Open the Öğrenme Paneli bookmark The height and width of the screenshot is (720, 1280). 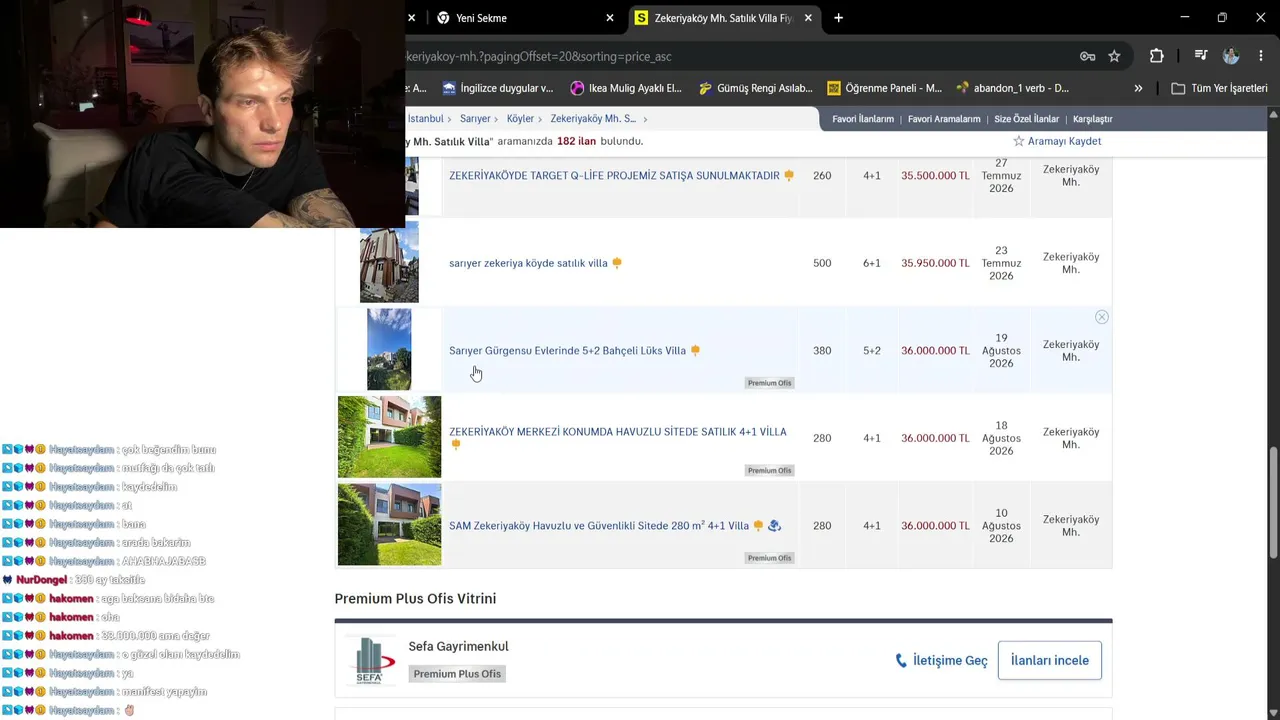pos(884,88)
